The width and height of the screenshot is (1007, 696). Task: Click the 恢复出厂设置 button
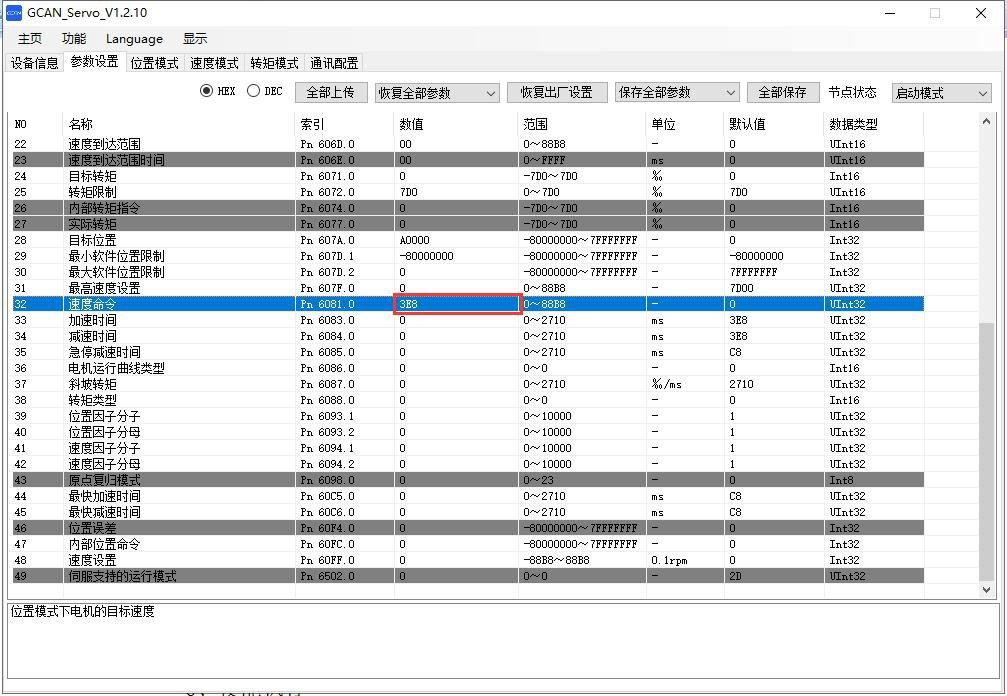(556, 92)
